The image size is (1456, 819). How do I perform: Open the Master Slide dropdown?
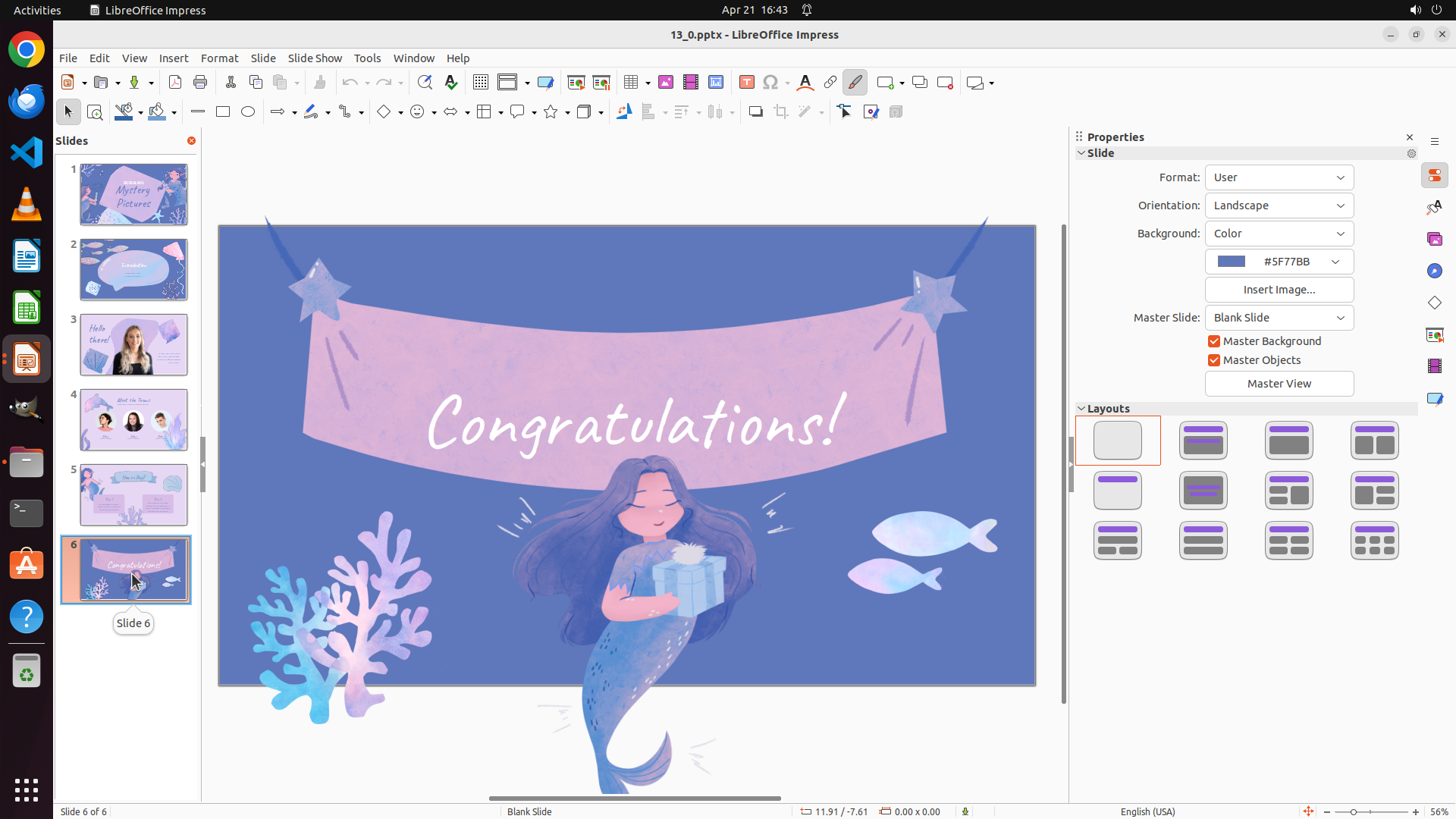1279,318
